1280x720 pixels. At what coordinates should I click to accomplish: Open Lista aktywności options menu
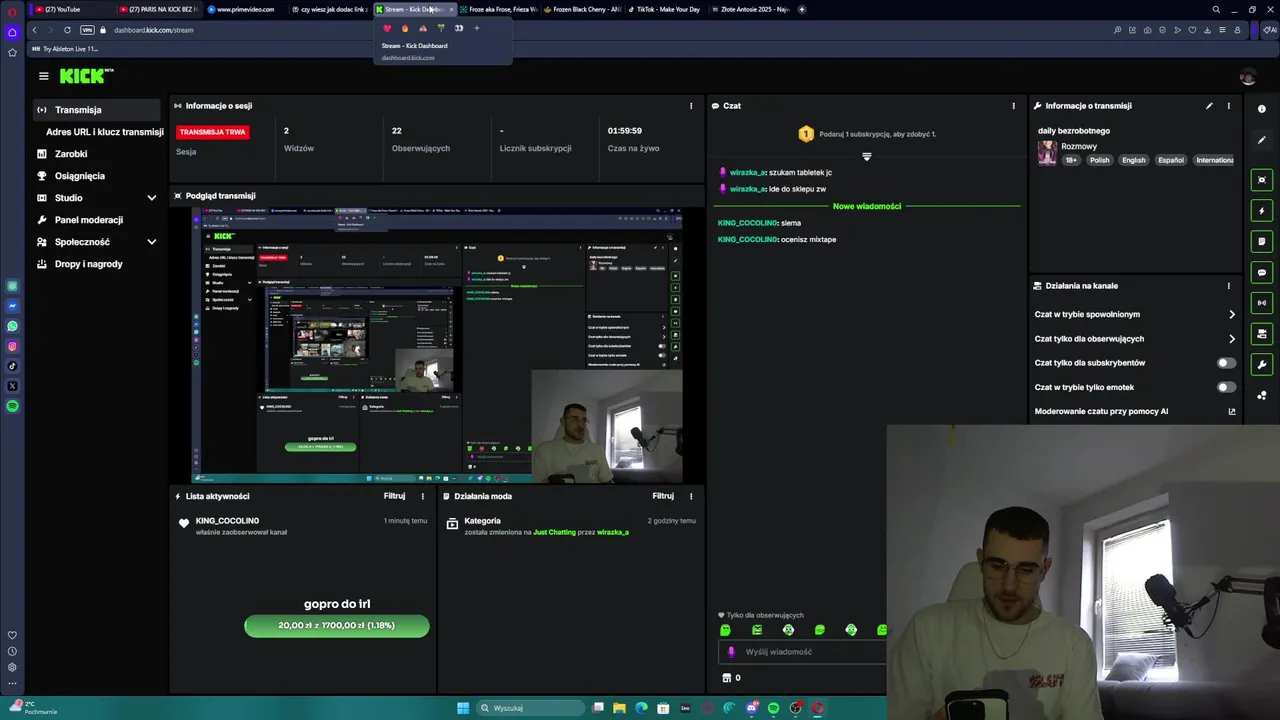(423, 496)
